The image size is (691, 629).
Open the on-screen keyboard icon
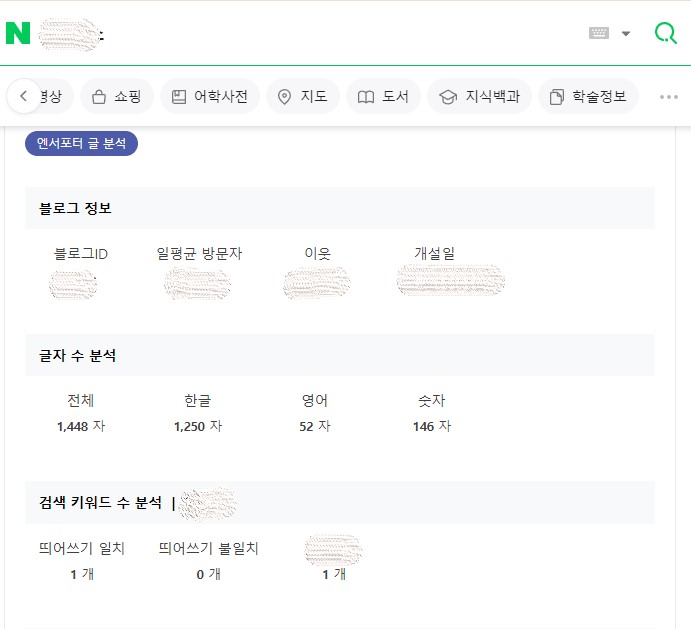tap(599, 33)
